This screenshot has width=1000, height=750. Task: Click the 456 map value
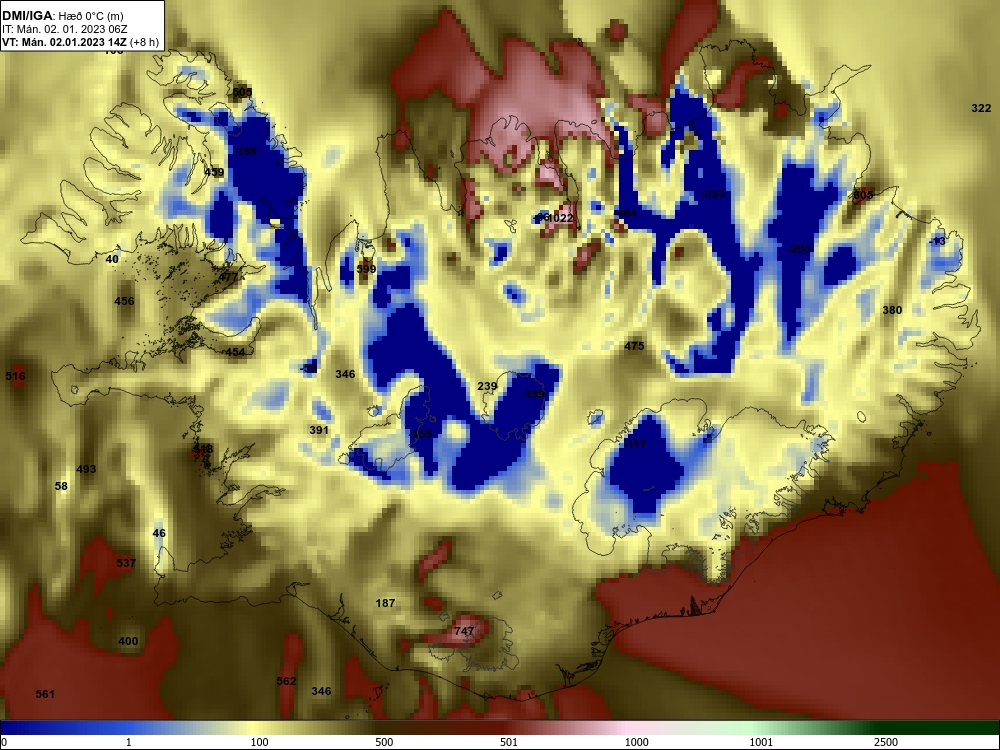pos(124,301)
